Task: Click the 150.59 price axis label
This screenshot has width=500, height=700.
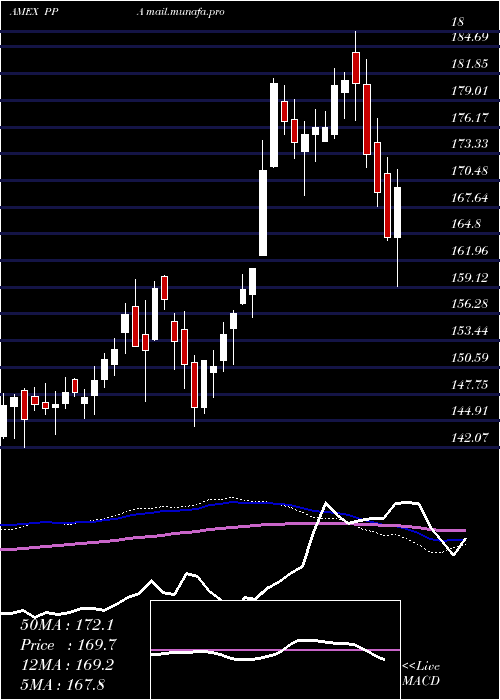Action: tap(470, 358)
